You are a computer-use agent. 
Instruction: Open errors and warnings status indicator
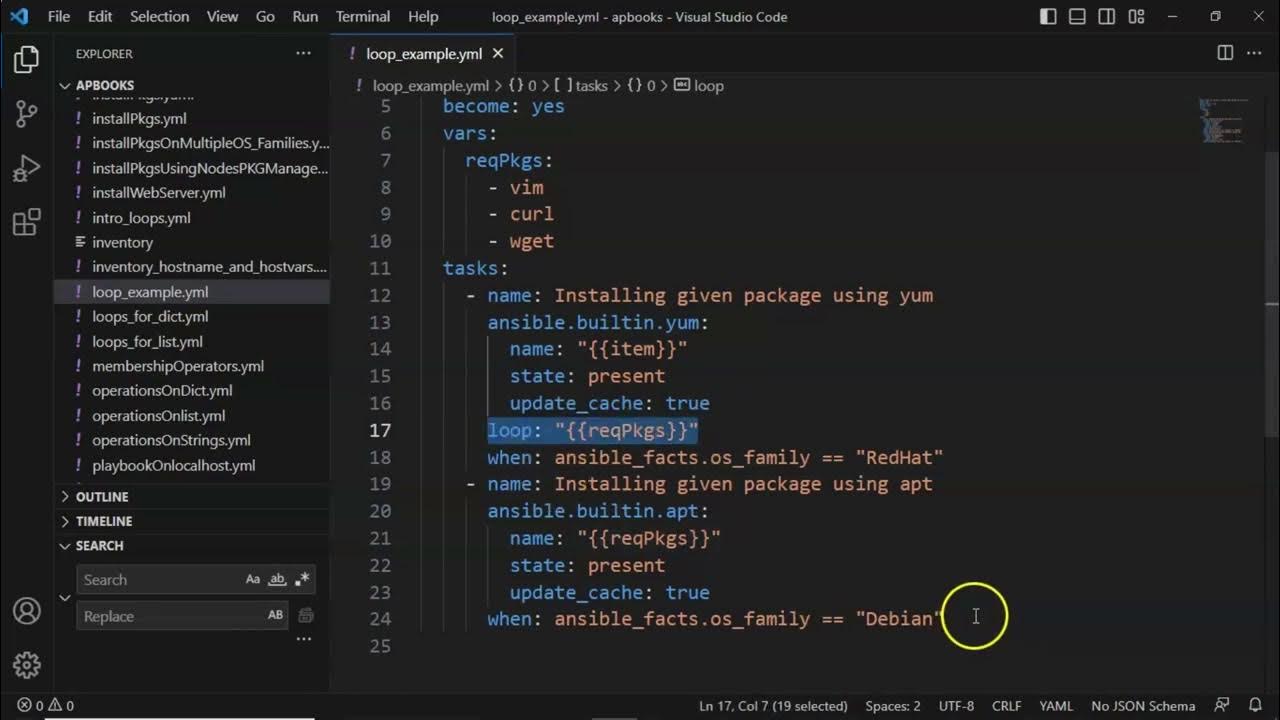(45, 706)
